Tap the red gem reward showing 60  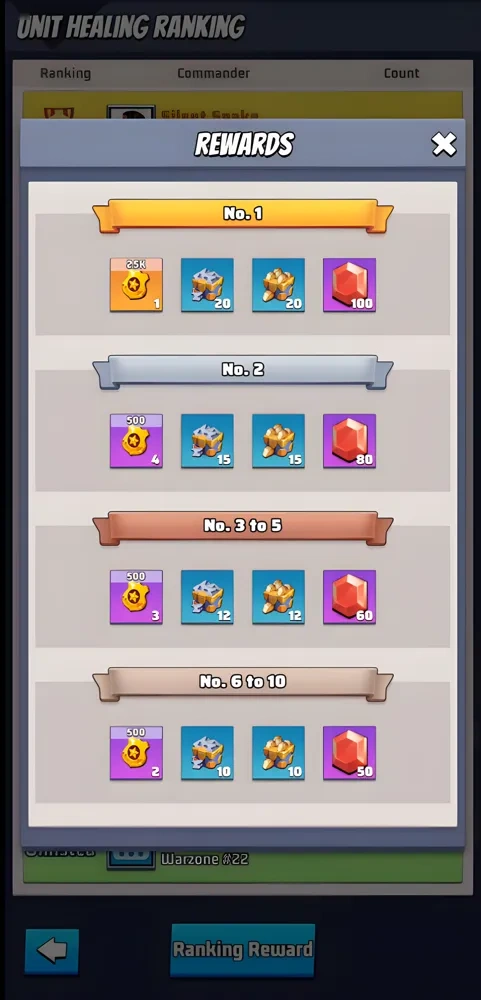pos(350,597)
